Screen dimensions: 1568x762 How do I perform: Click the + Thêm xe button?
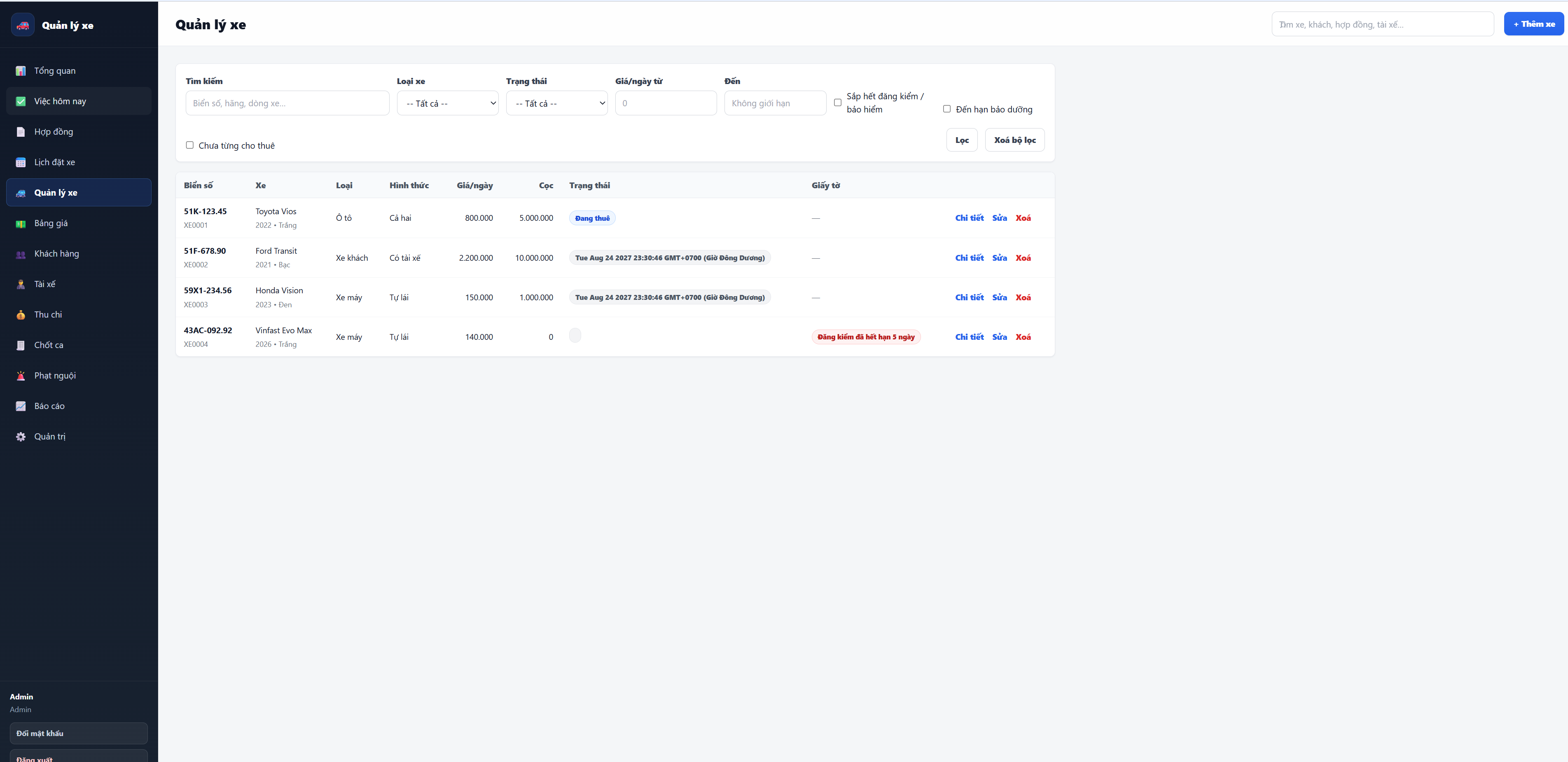coord(1533,24)
